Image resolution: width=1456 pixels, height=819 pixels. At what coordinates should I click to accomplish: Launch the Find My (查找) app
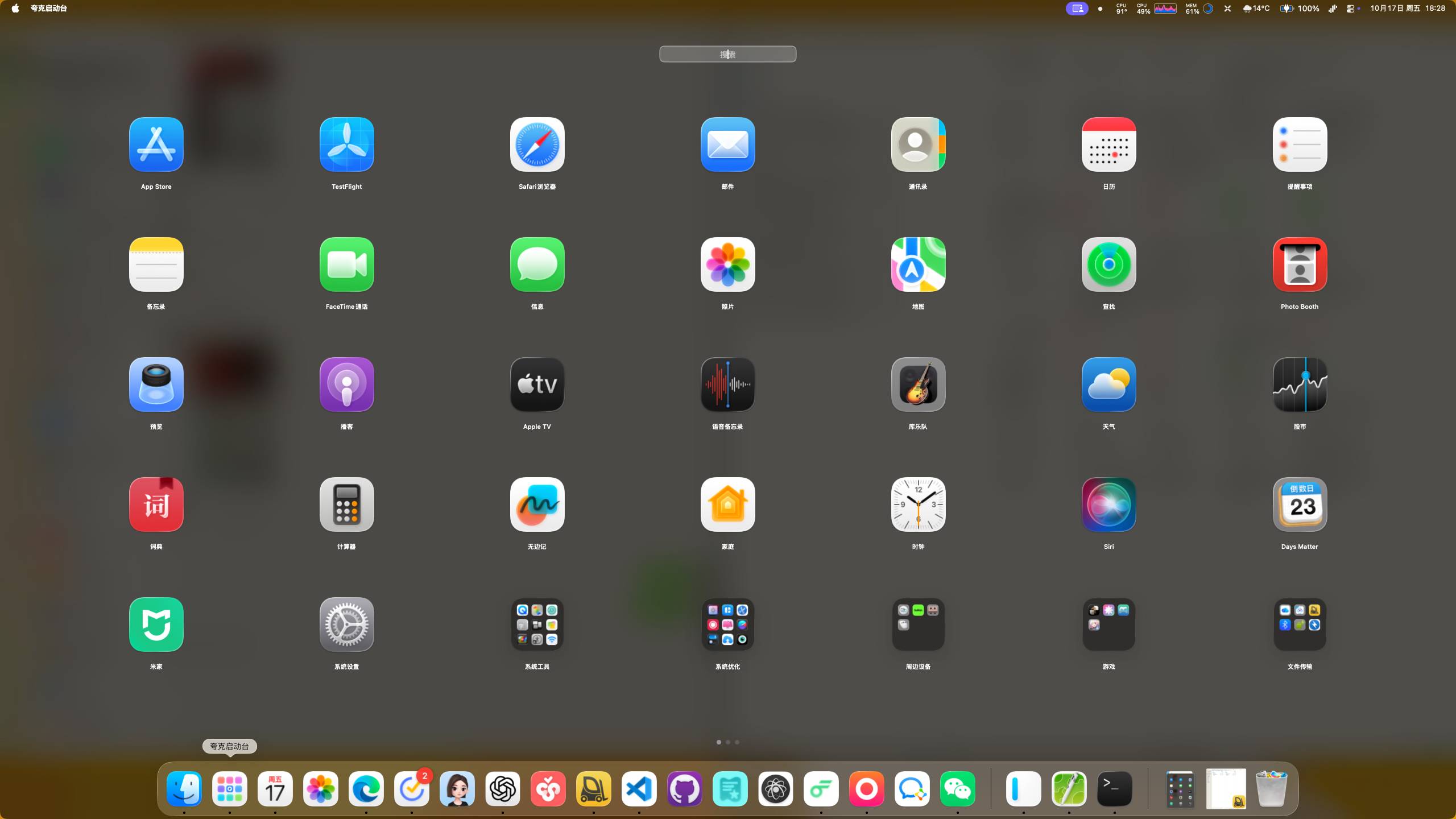(x=1108, y=264)
